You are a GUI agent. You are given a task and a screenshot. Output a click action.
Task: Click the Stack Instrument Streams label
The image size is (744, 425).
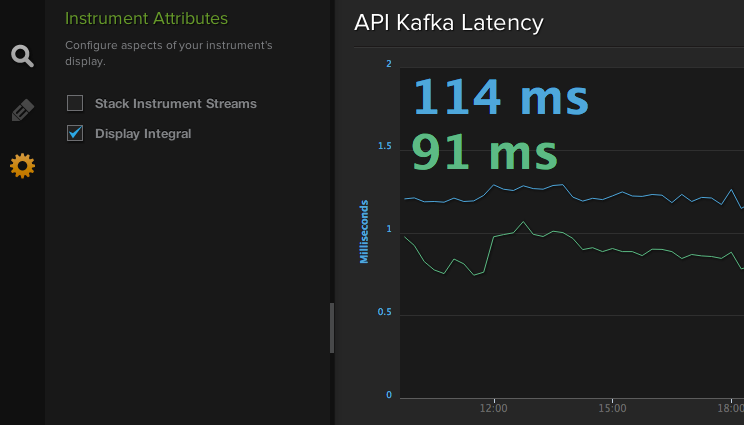coord(176,103)
